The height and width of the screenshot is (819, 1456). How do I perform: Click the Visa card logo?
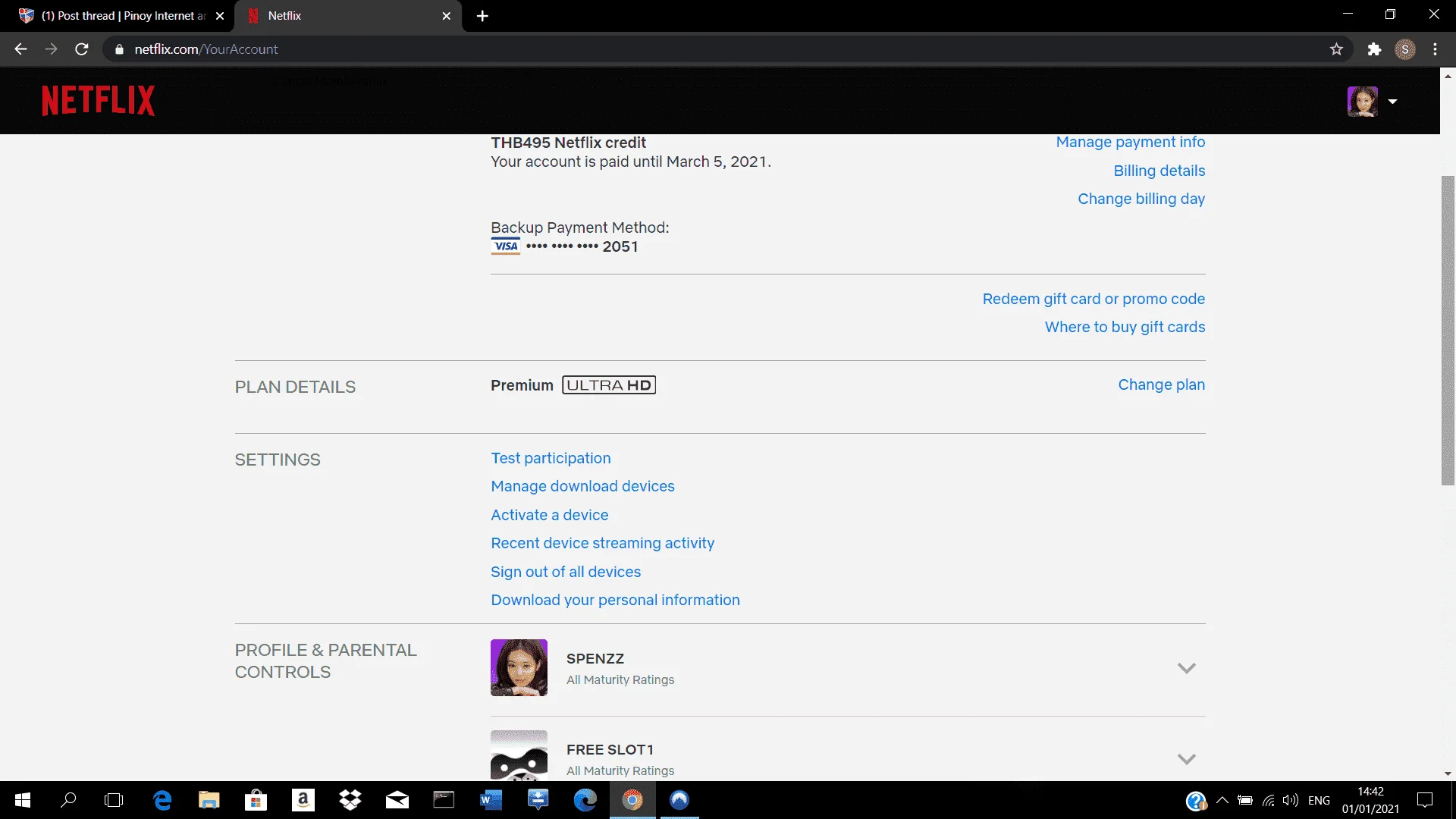(505, 246)
